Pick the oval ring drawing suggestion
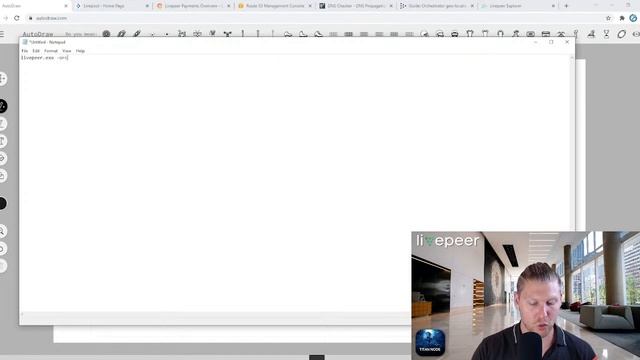Image resolution: width=640 pixels, height=360 pixels. tap(621, 34)
